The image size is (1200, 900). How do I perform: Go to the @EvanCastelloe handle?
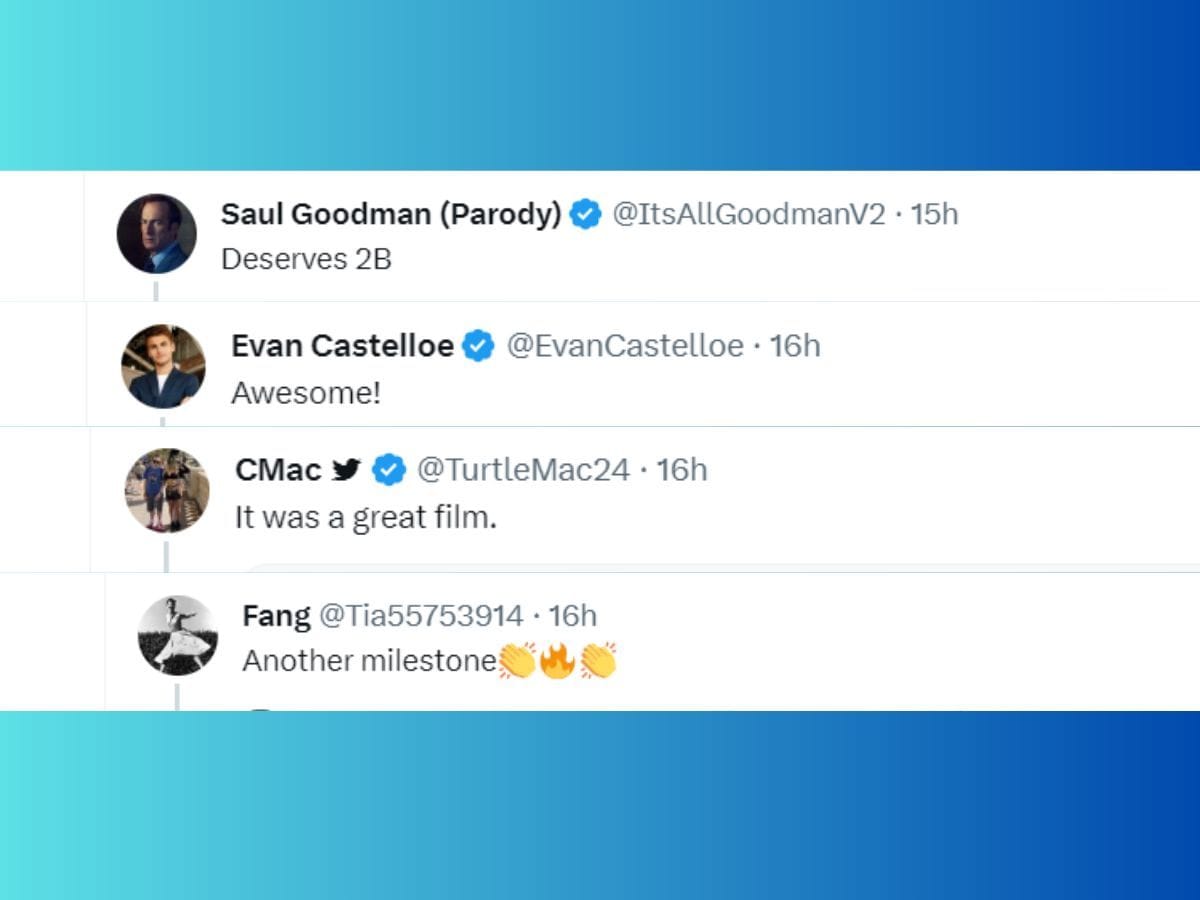point(625,346)
